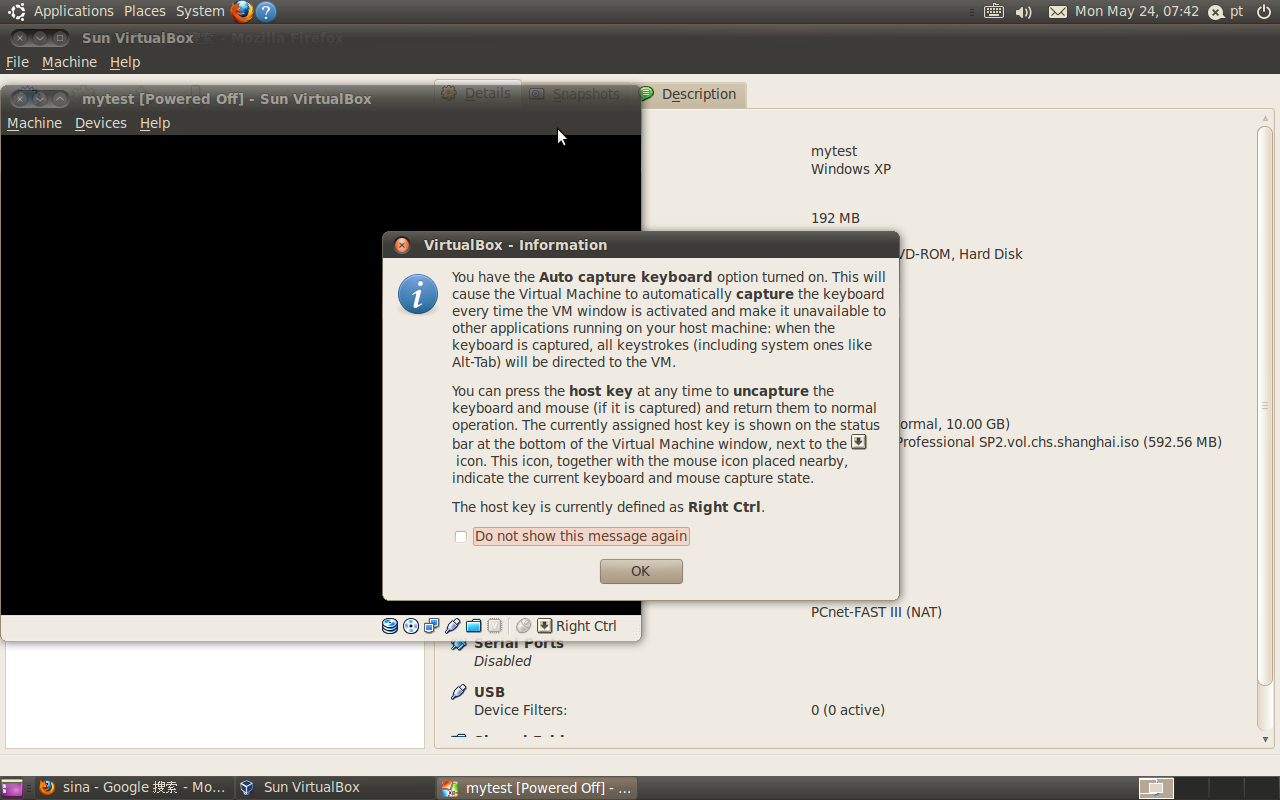Open the System menu

200,11
